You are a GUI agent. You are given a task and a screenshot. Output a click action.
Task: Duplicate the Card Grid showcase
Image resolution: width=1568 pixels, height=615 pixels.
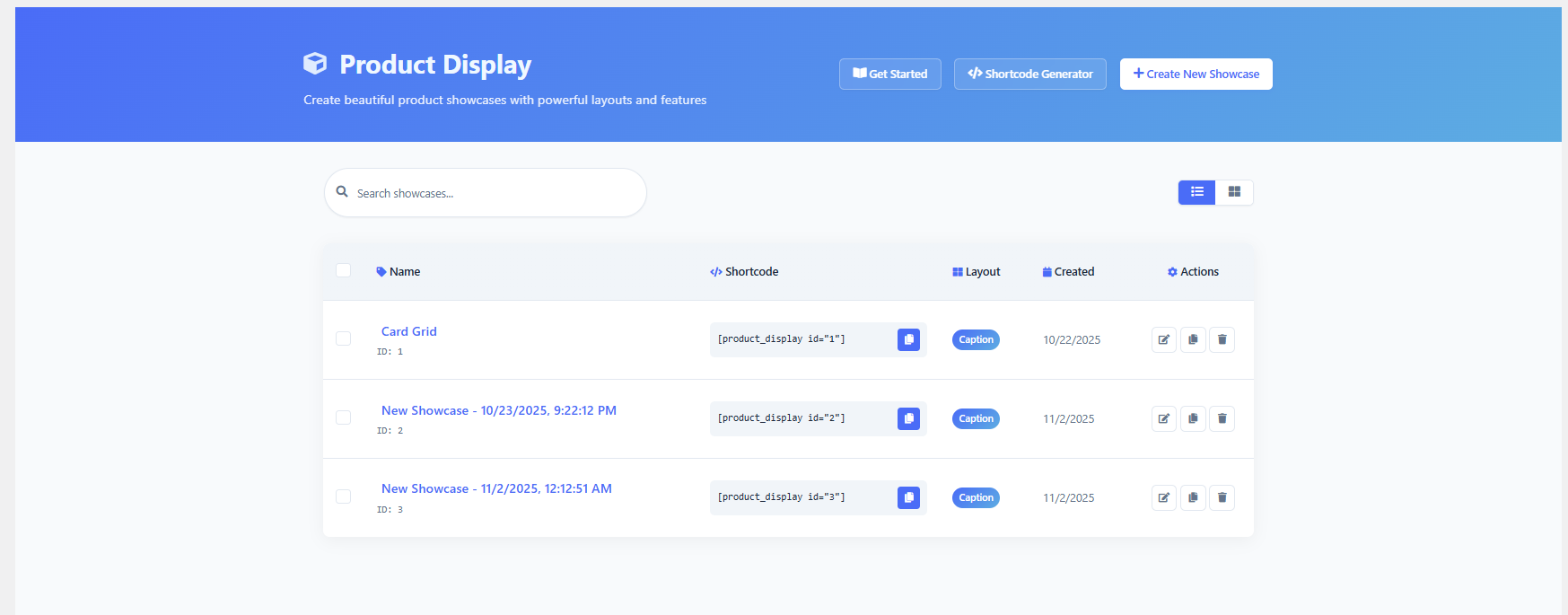point(1193,339)
